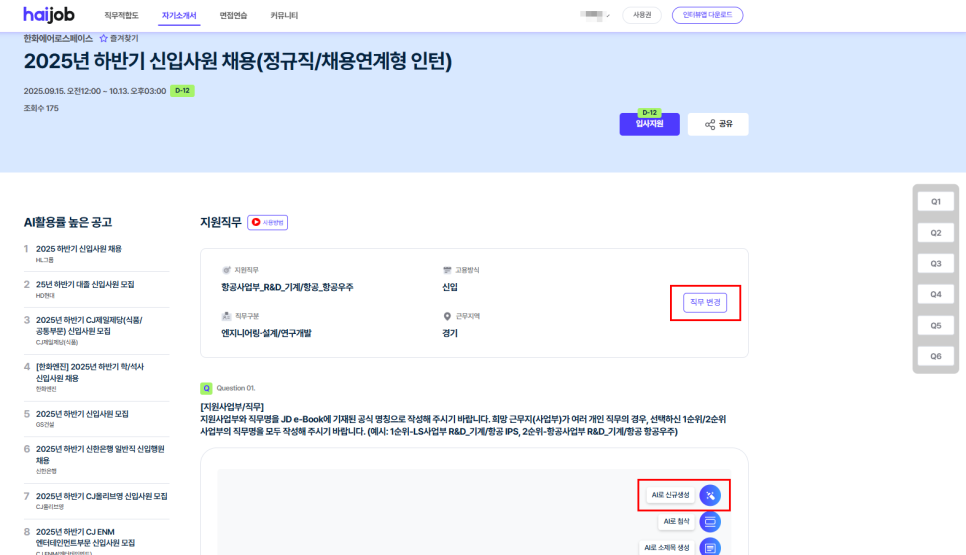Open the 커뮤니티 menu
966x555 pixels.
[x=284, y=16]
